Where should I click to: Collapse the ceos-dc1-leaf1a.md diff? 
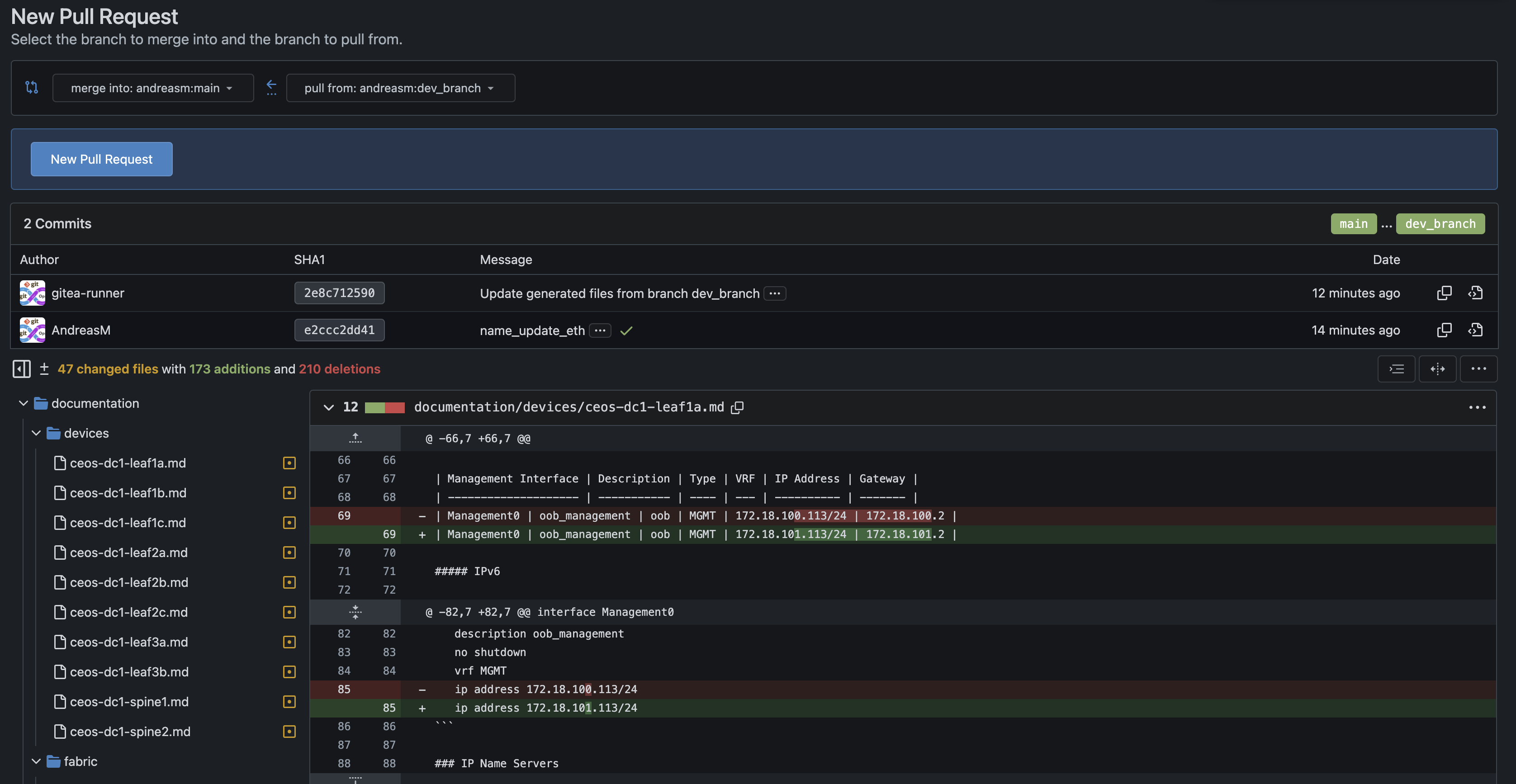coord(329,407)
